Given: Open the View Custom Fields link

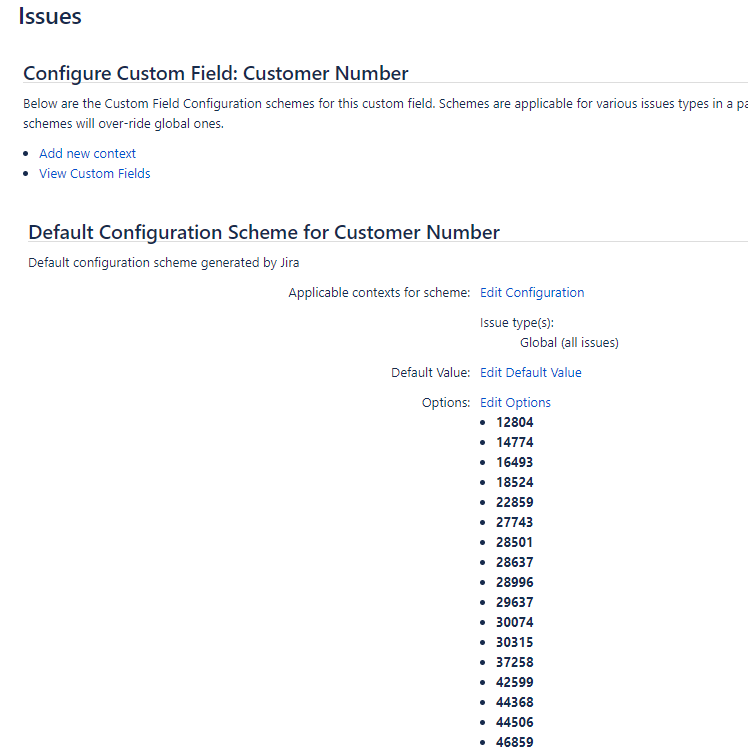Looking at the screenshot, I should [x=94, y=173].
